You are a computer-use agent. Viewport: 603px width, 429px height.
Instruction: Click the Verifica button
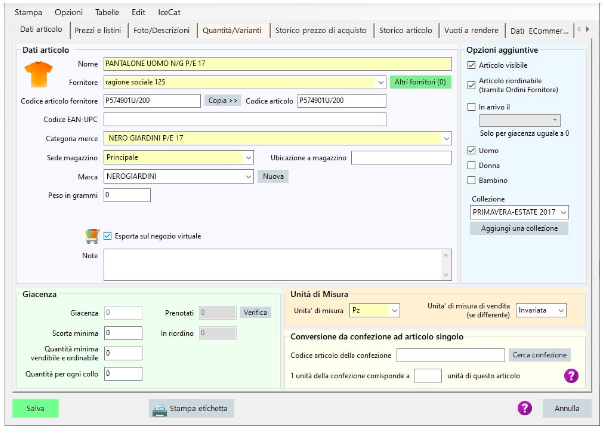coord(255,313)
